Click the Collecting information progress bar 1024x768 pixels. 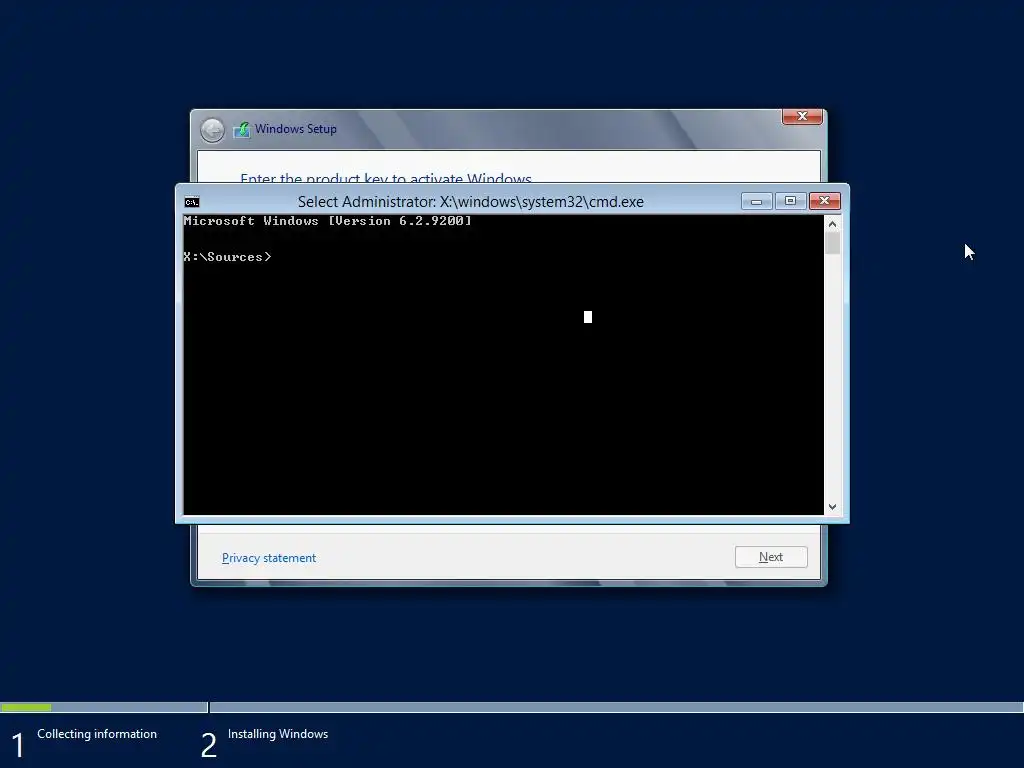104,707
